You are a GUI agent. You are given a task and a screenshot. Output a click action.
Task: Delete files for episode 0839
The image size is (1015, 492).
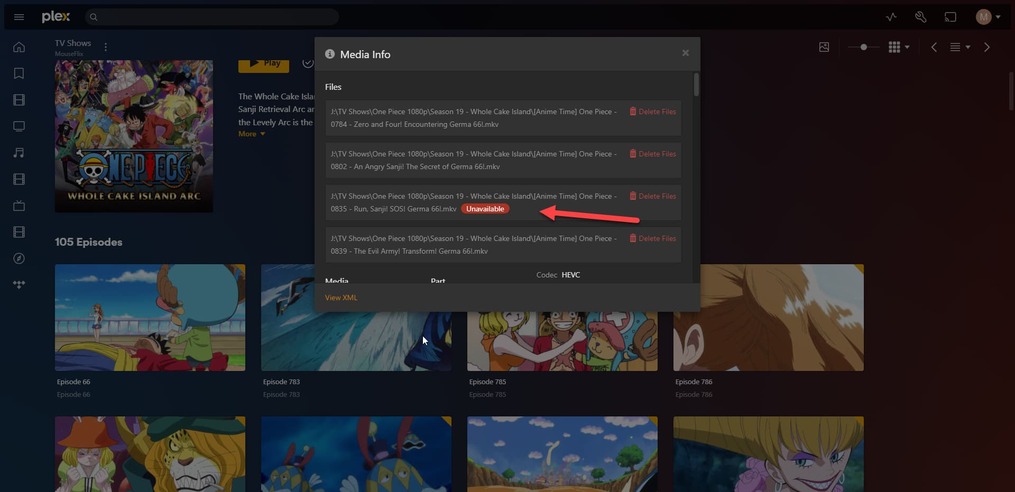tap(652, 238)
